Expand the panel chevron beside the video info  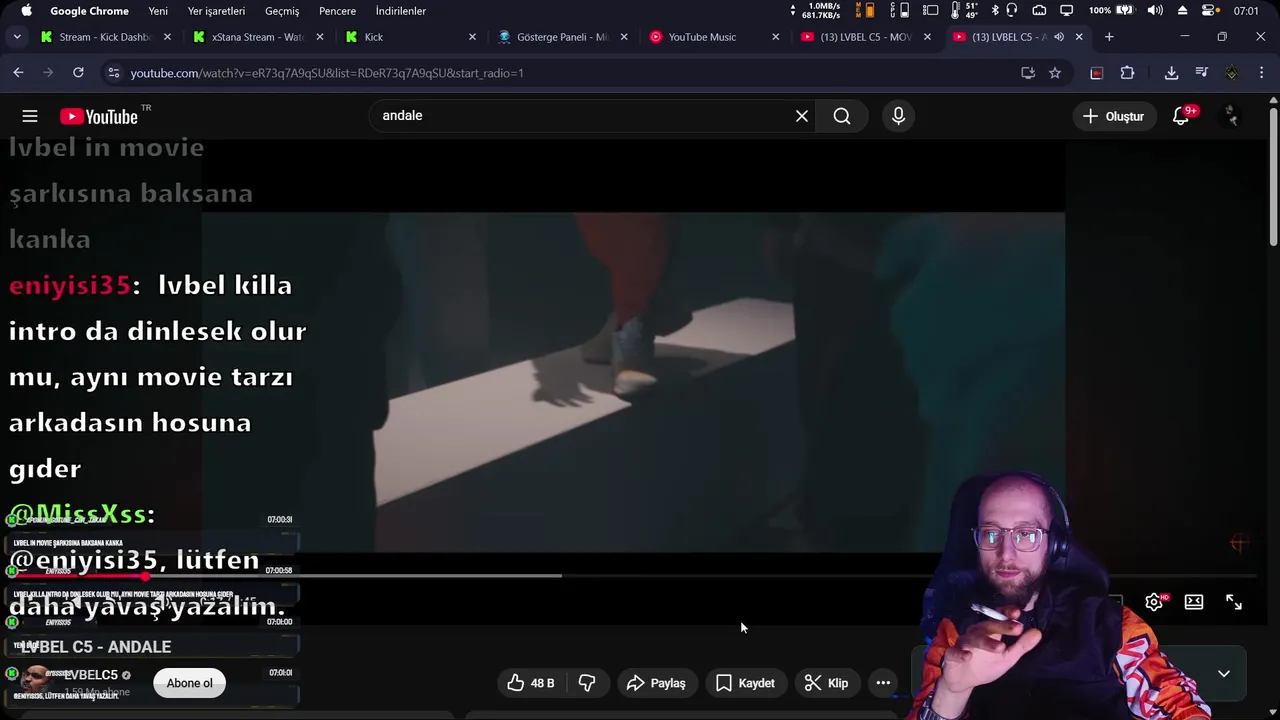pyautogui.click(x=1224, y=674)
